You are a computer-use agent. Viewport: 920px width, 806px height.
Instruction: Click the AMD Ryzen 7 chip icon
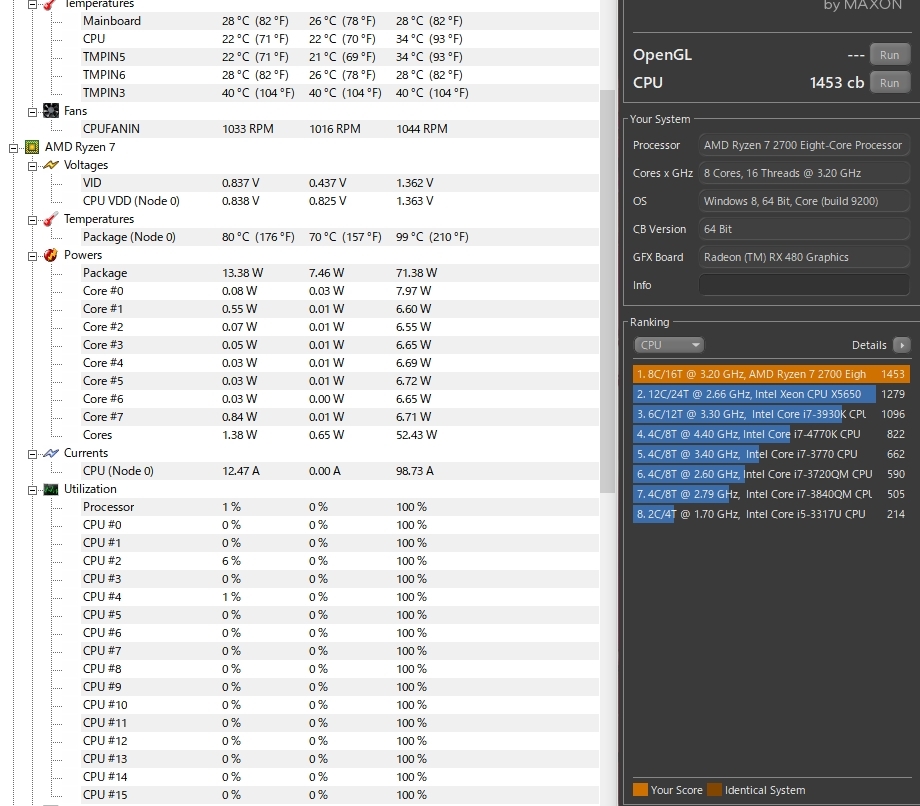[32, 147]
